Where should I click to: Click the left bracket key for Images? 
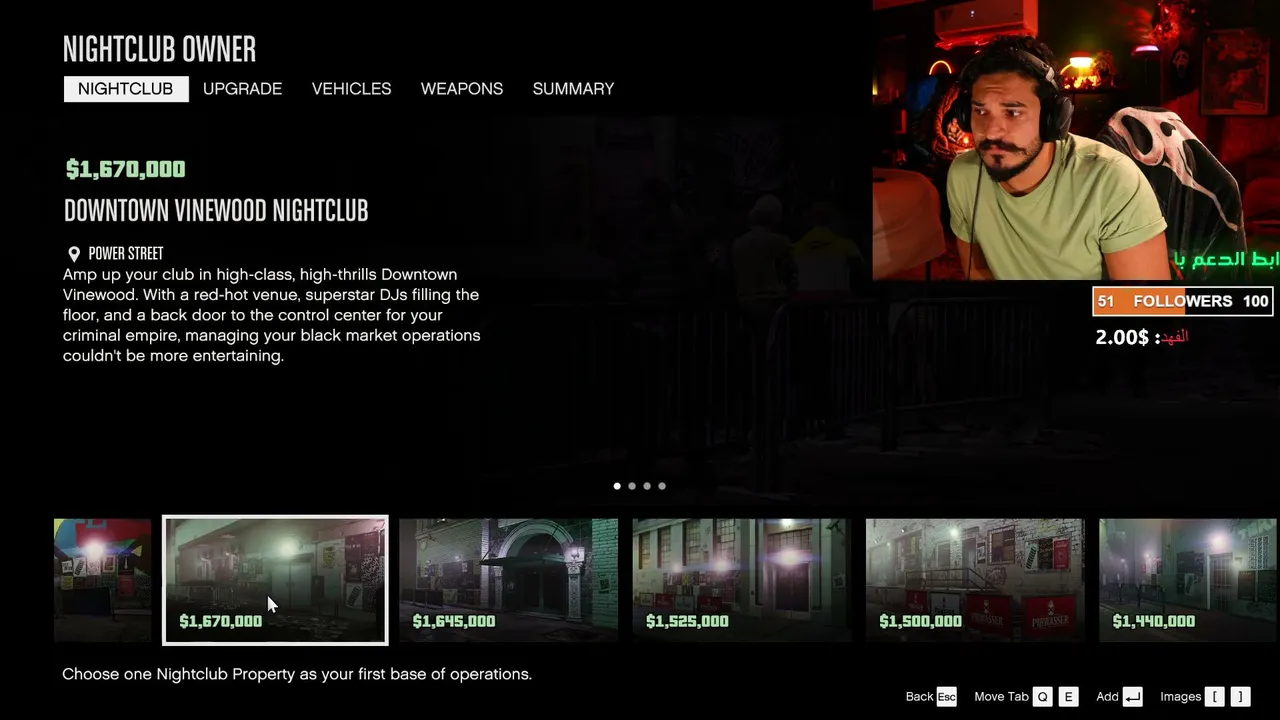1215,697
